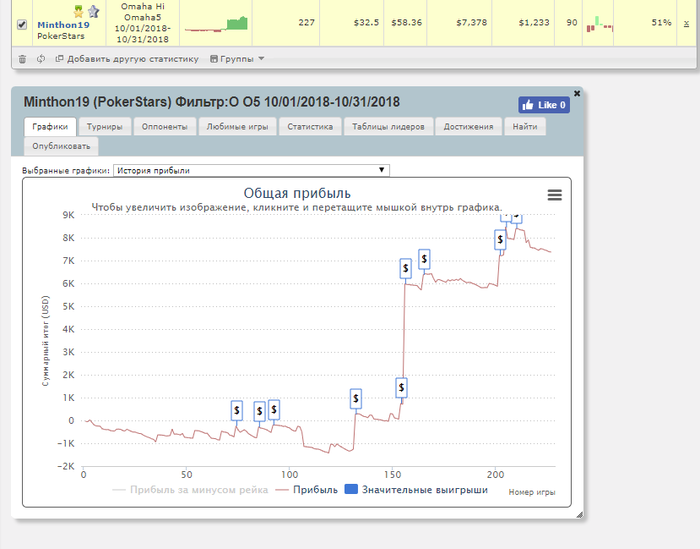Open the Minthon19 profit sparkline thumbnail
The width and height of the screenshot is (700, 549).
pyautogui.click(x=216, y=24)
